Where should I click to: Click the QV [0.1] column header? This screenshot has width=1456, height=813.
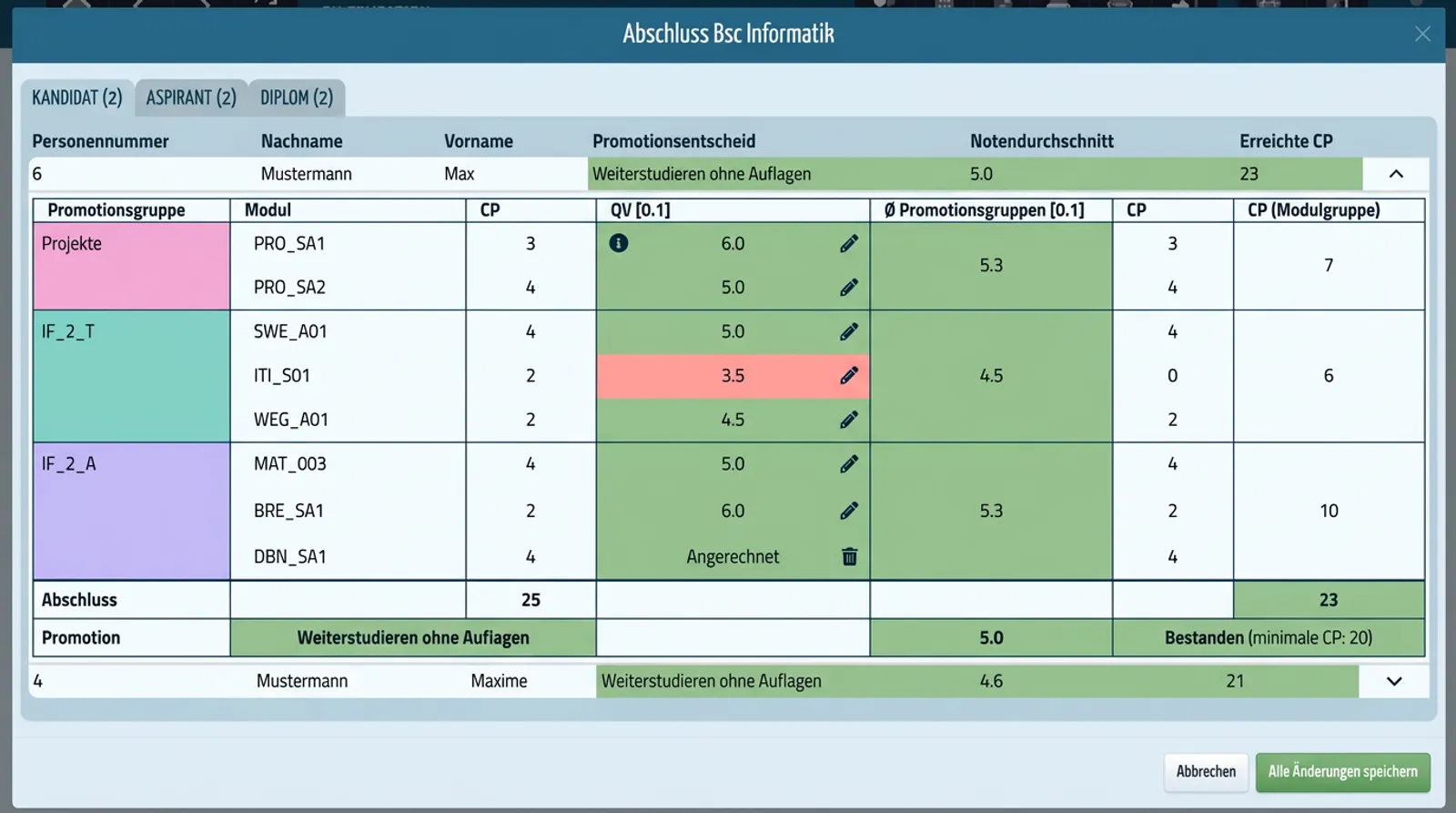[x=640, y=210]
